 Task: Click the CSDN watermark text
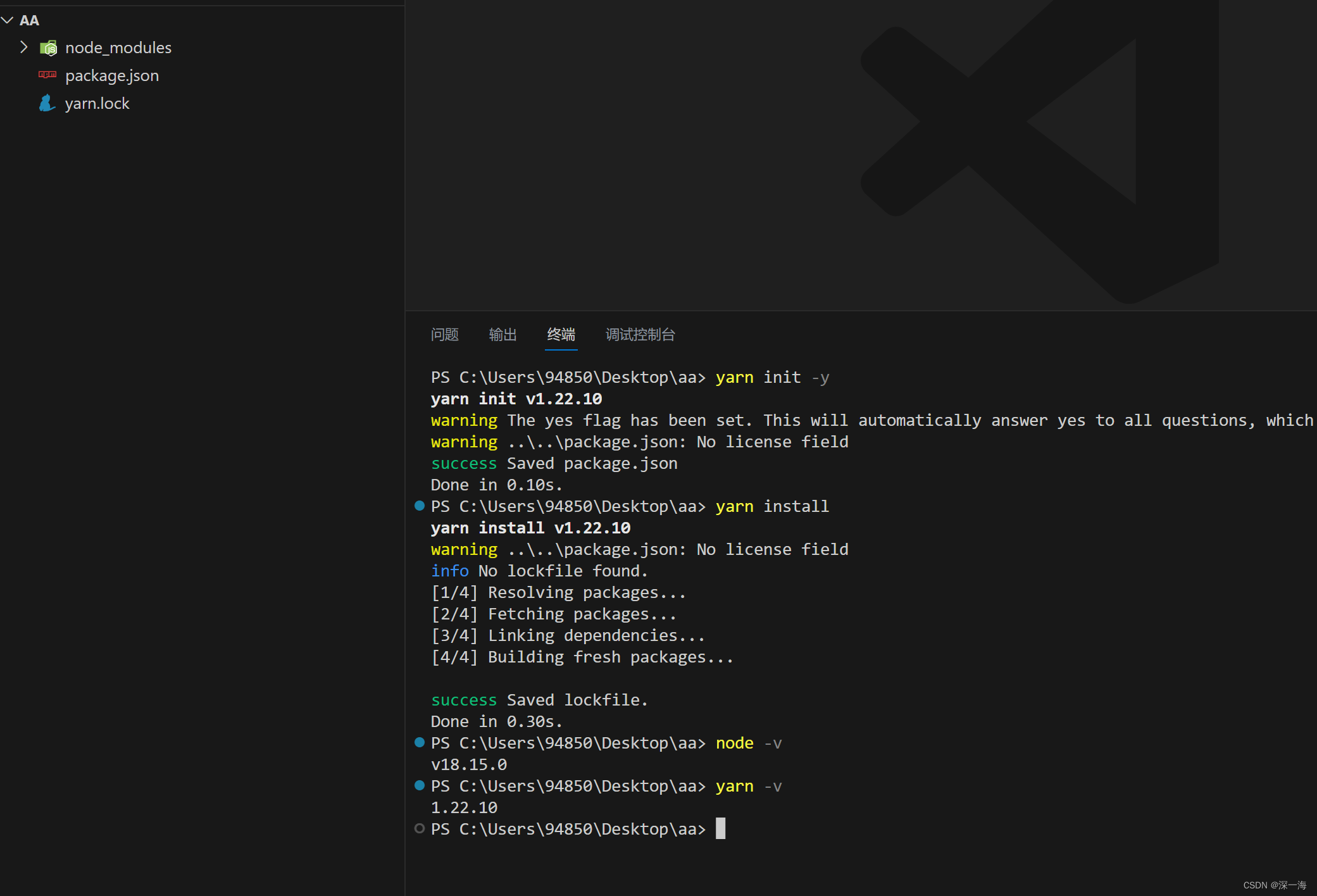[1274, 885]
